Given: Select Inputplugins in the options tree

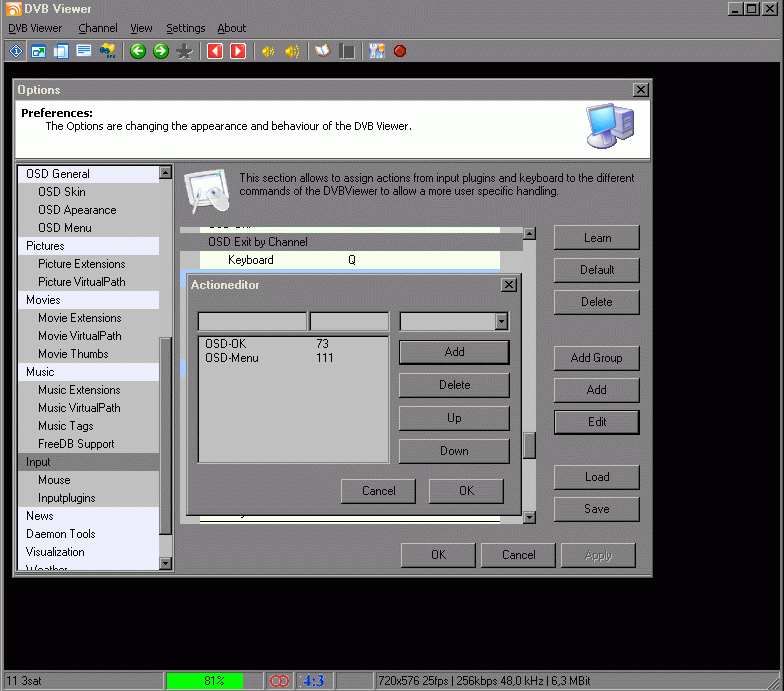Looking at the screenshot, I should [67, 498].
